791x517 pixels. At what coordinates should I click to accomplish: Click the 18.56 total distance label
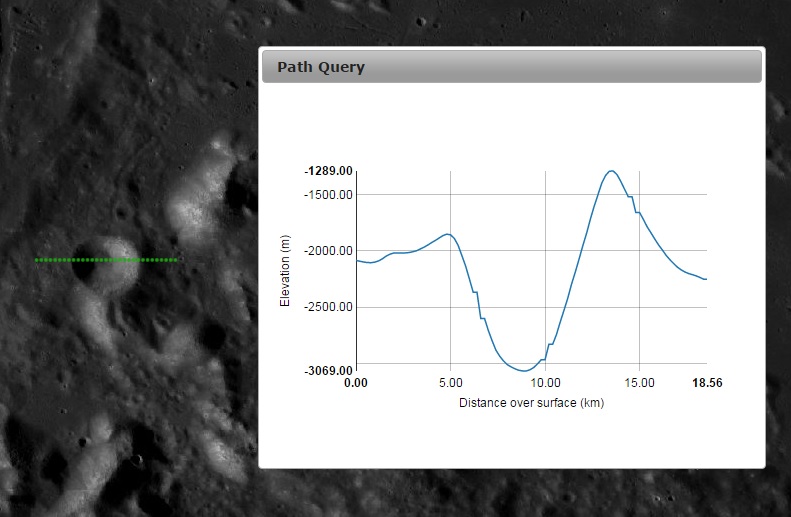point(706,383)
